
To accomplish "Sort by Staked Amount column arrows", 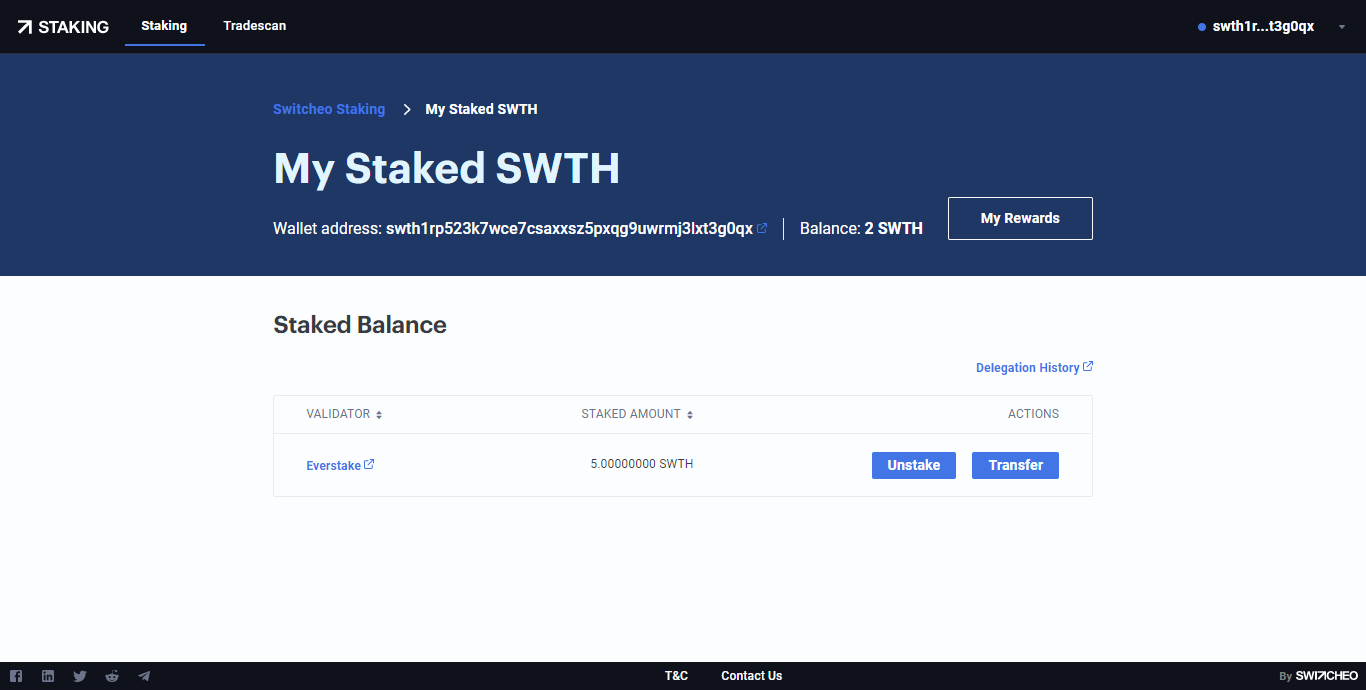I will pyautogui.click(x=690, y=414).
